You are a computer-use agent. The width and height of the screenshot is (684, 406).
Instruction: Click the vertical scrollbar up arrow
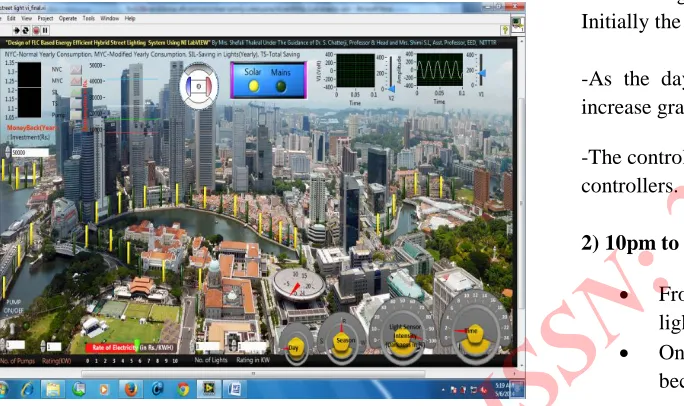click(x=521, y=41)
